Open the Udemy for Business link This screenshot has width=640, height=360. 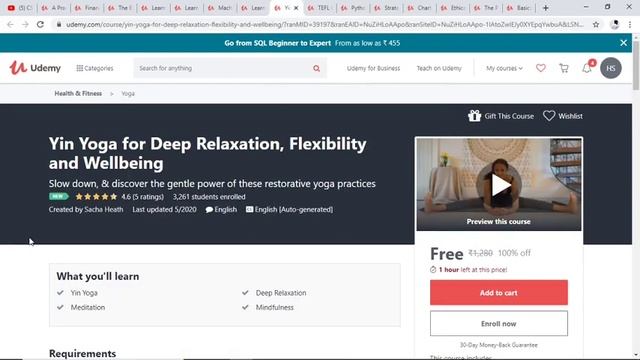373,68
